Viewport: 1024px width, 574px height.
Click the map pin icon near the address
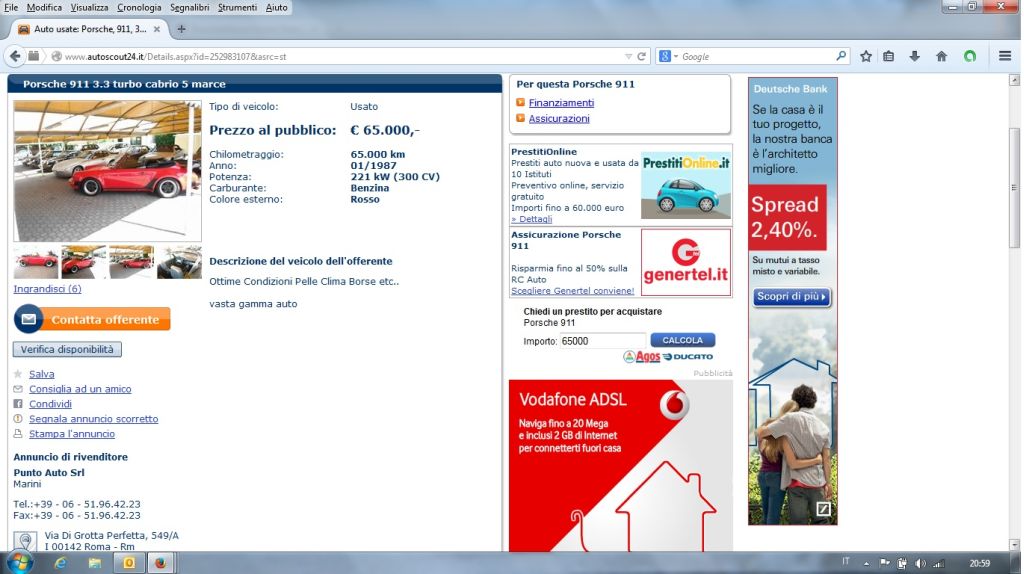[25, 541]
